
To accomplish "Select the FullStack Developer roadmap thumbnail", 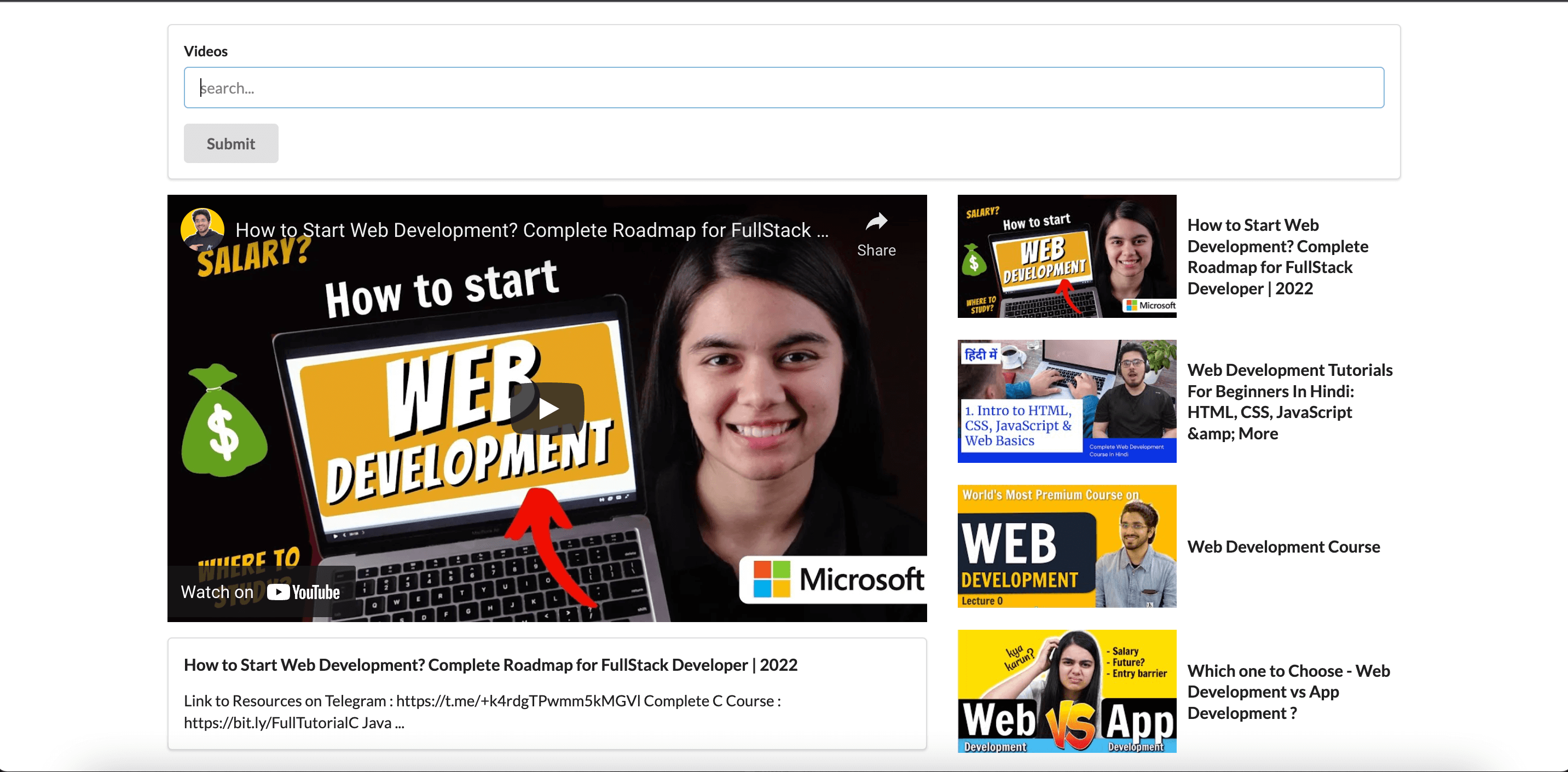I will tap(1067, 256).
